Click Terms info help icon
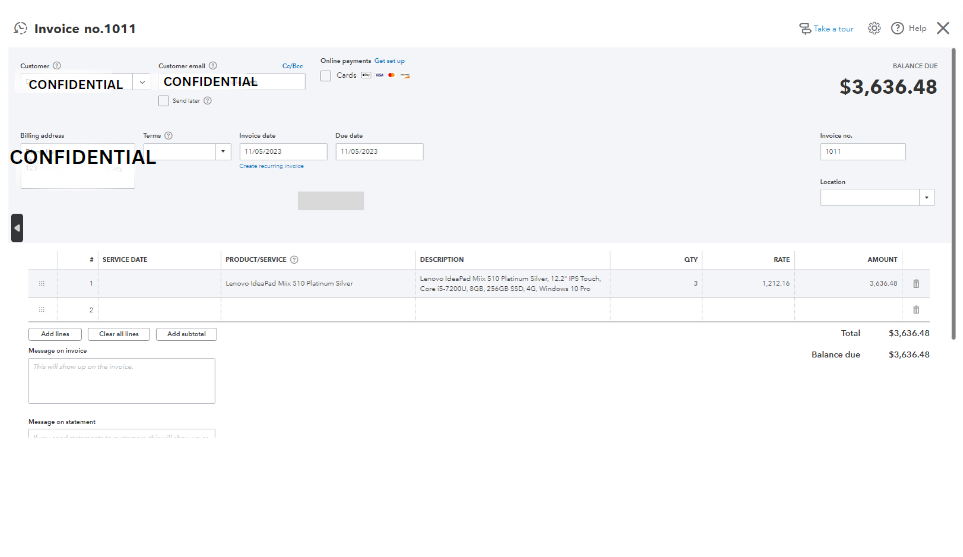 [168, 136]
